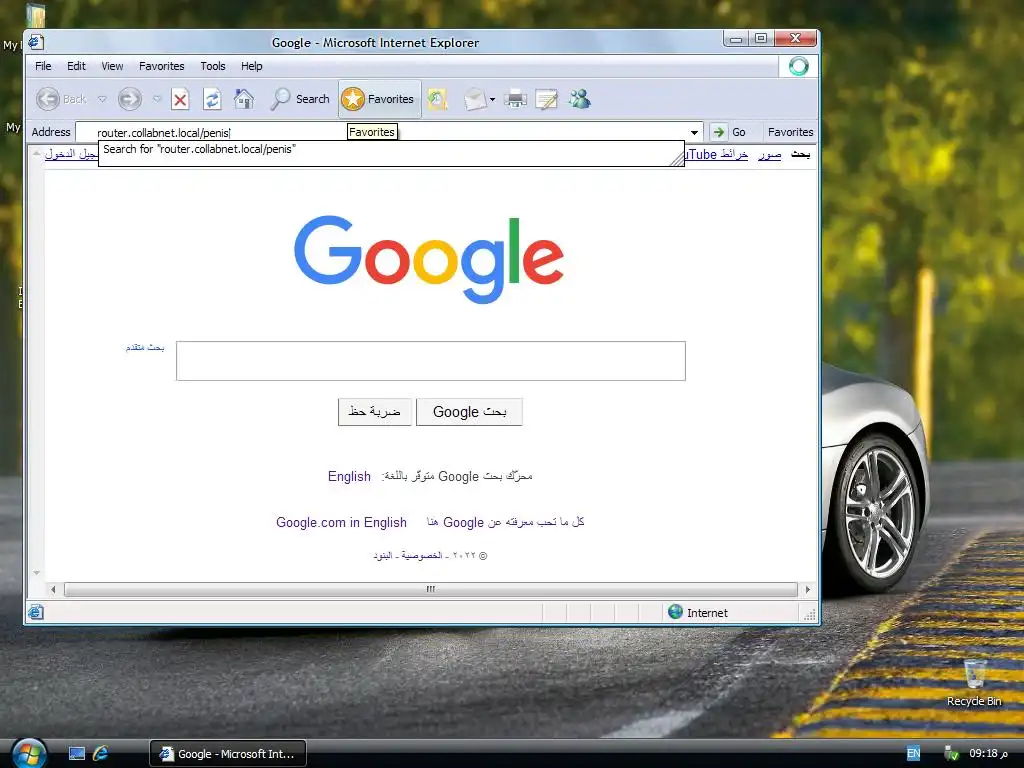The width and height of the screenshot is (1024, 768).
Task: Click inside the Address bar text field
Action: pos(389,133)
